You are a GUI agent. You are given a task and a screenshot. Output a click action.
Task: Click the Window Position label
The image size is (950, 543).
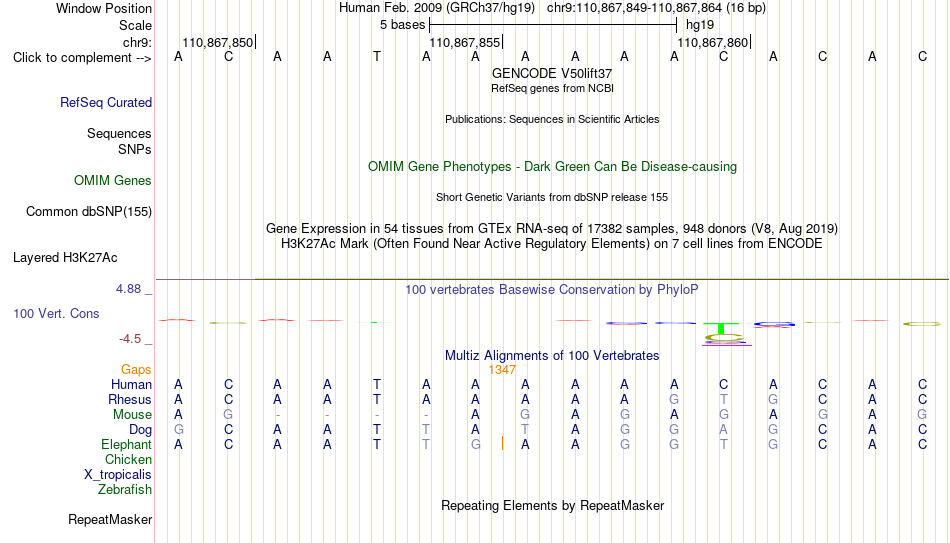[x=104, y=8]
